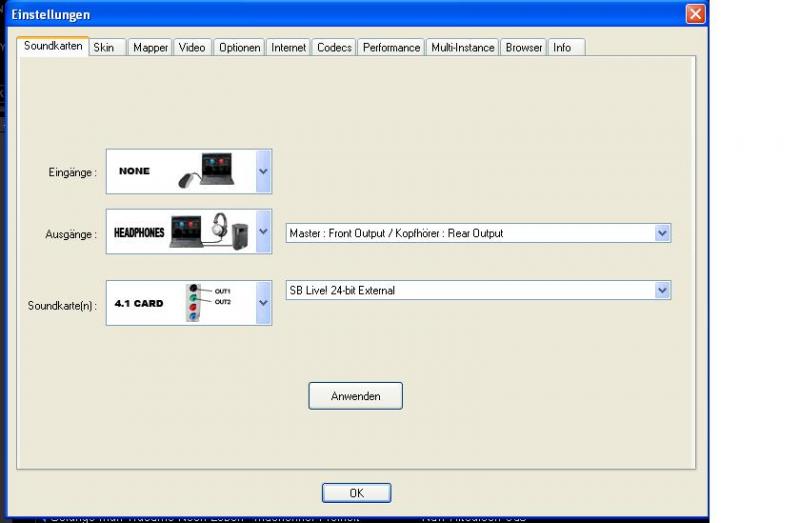Switch to the Skin tab
The image size is (800, 523).
tap(108, 47)
